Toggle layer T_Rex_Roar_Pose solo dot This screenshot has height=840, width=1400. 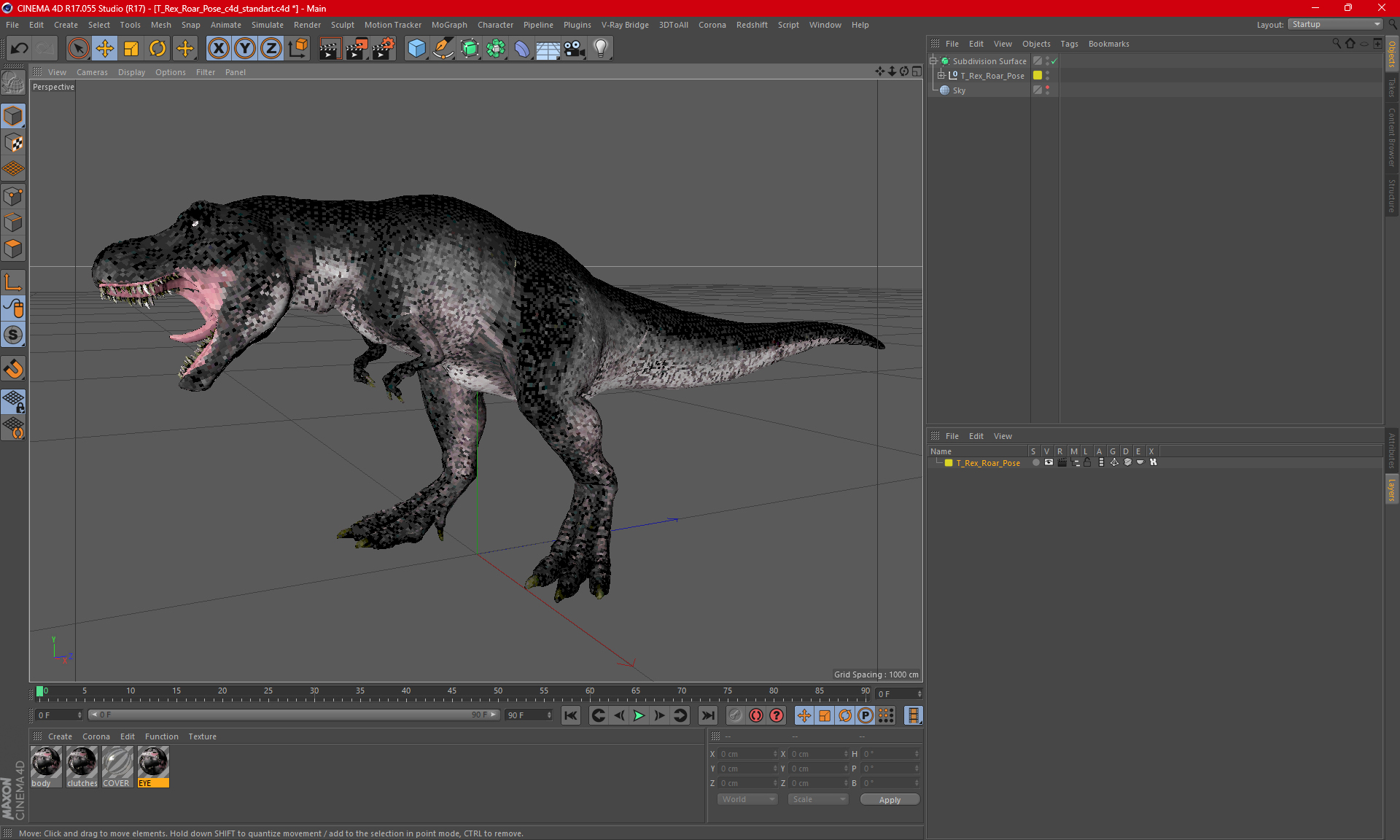(x=1035, y=462)
